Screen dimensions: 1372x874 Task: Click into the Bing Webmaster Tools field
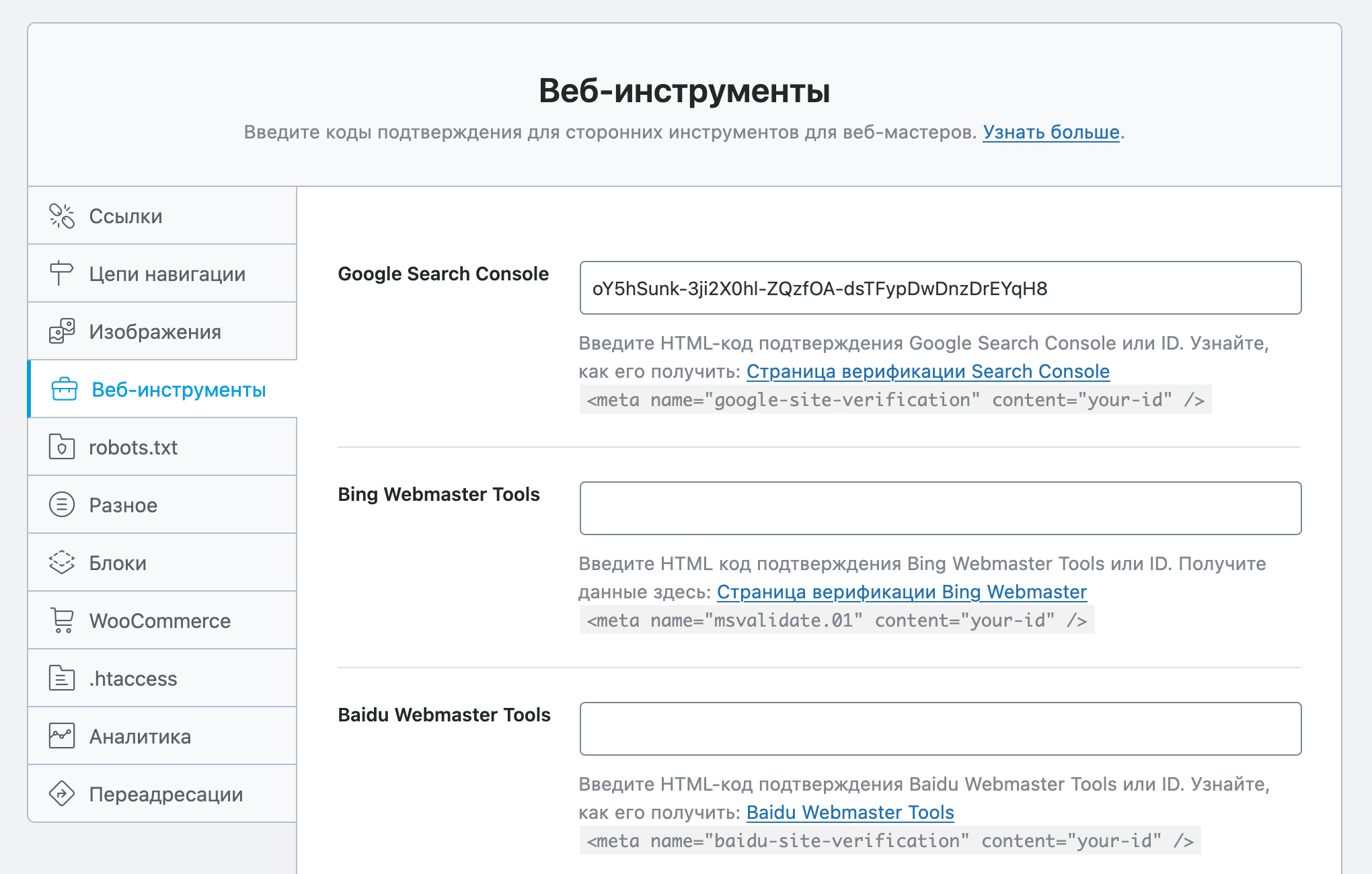[x=940, y=508]
